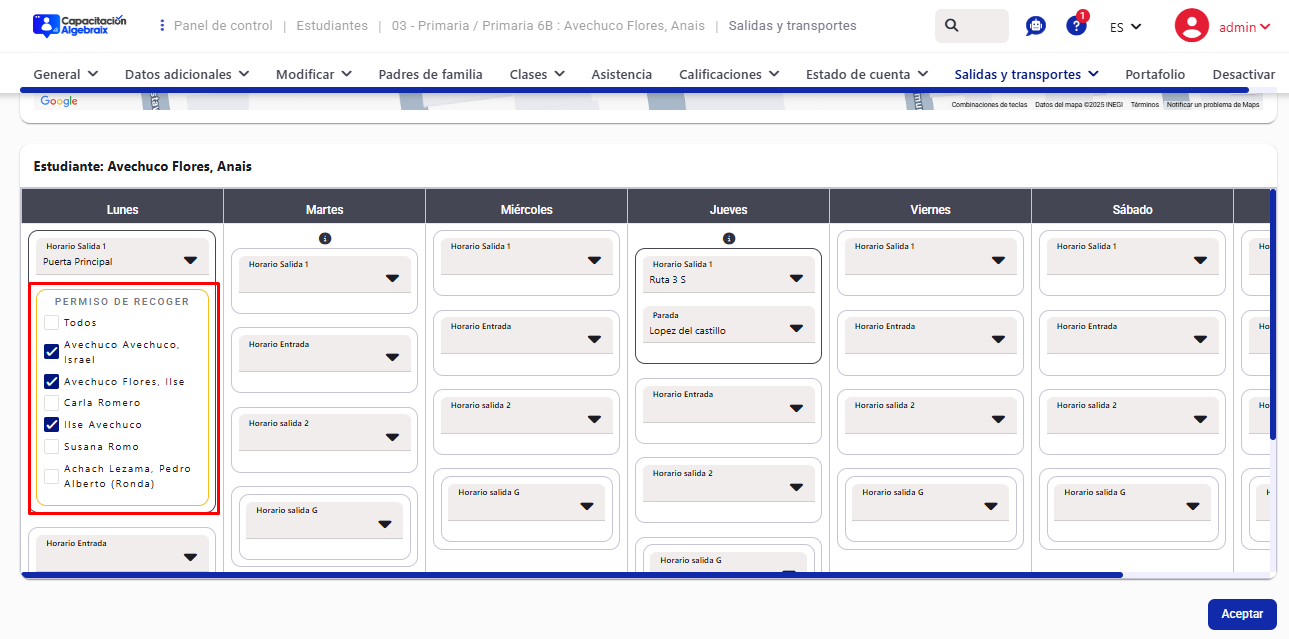Open the chat messages icon
This screenshot has width=1289, height=639.
pos(1036,27)
